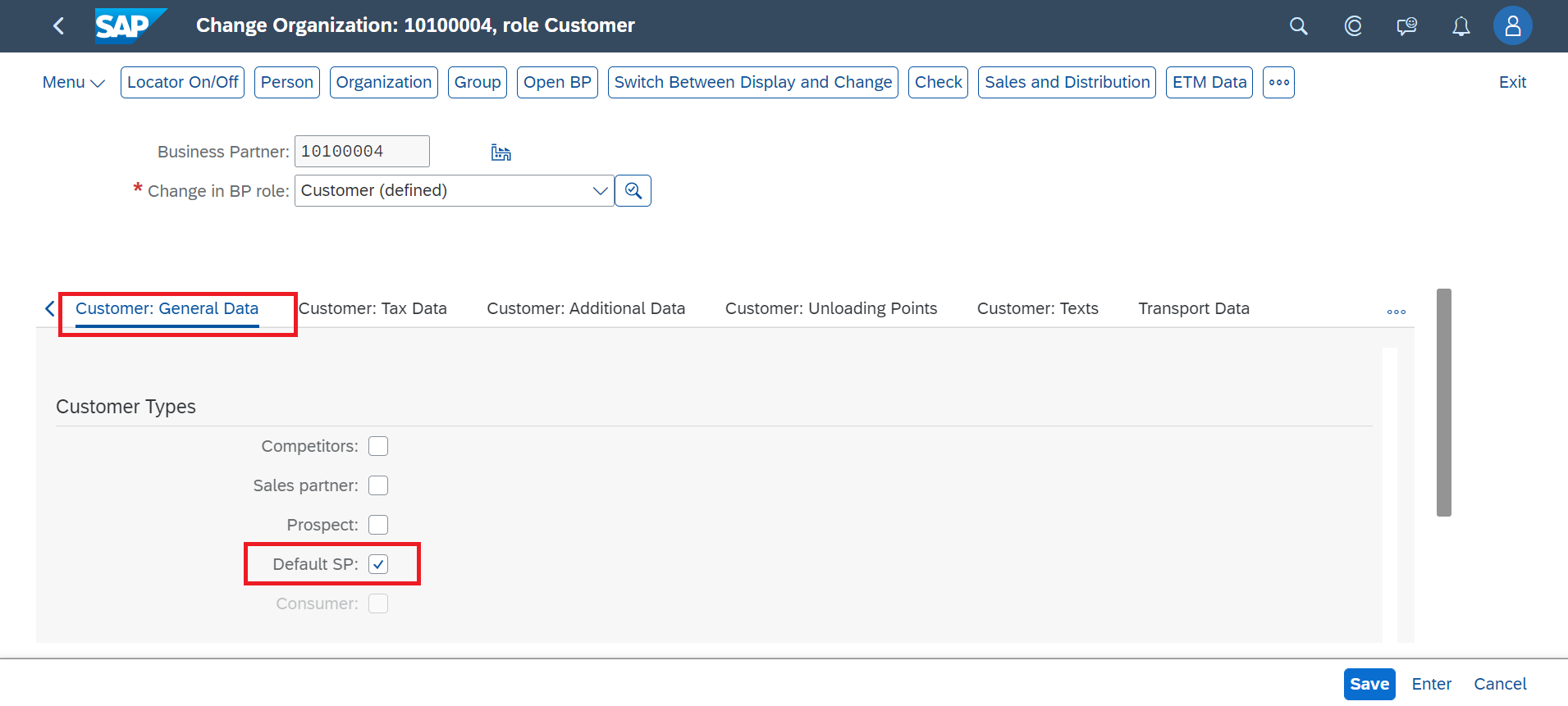The width and height of the screenshot is (1568, 706).
Task: Click Switch Between Display and Change
Action: [753, 82]
